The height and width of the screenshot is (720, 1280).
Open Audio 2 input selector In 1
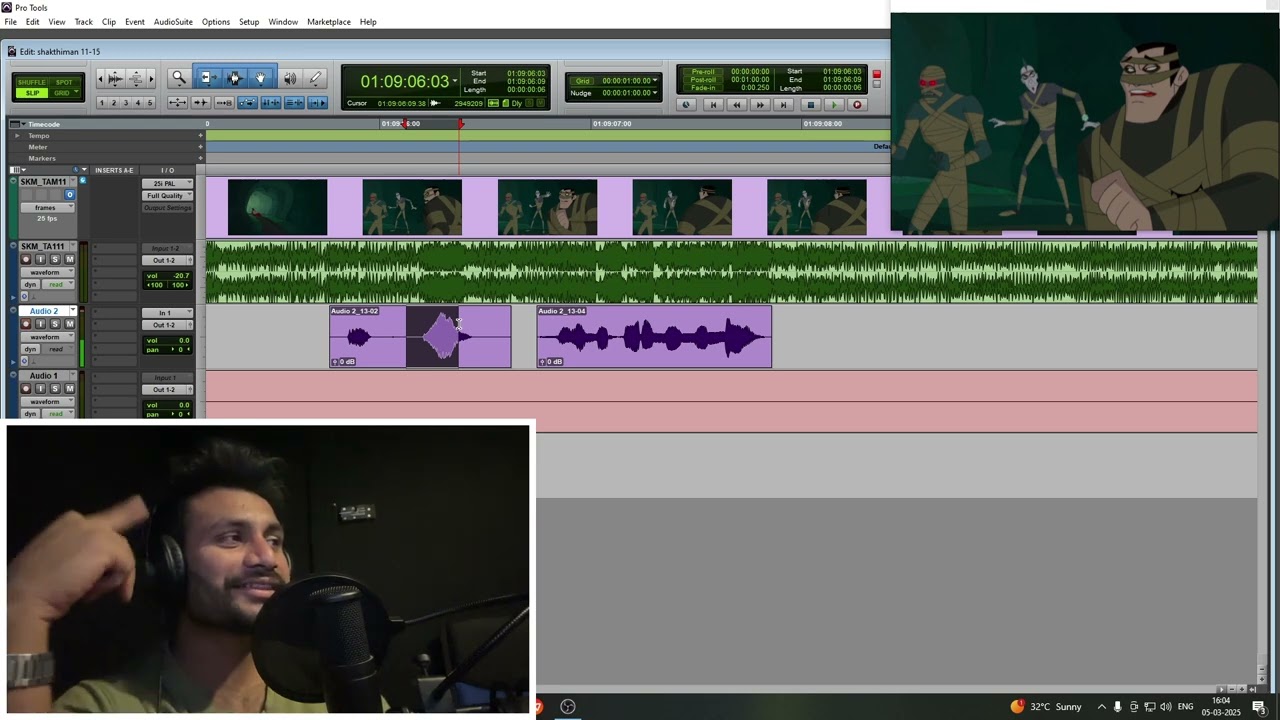click(x=167, y=313)
